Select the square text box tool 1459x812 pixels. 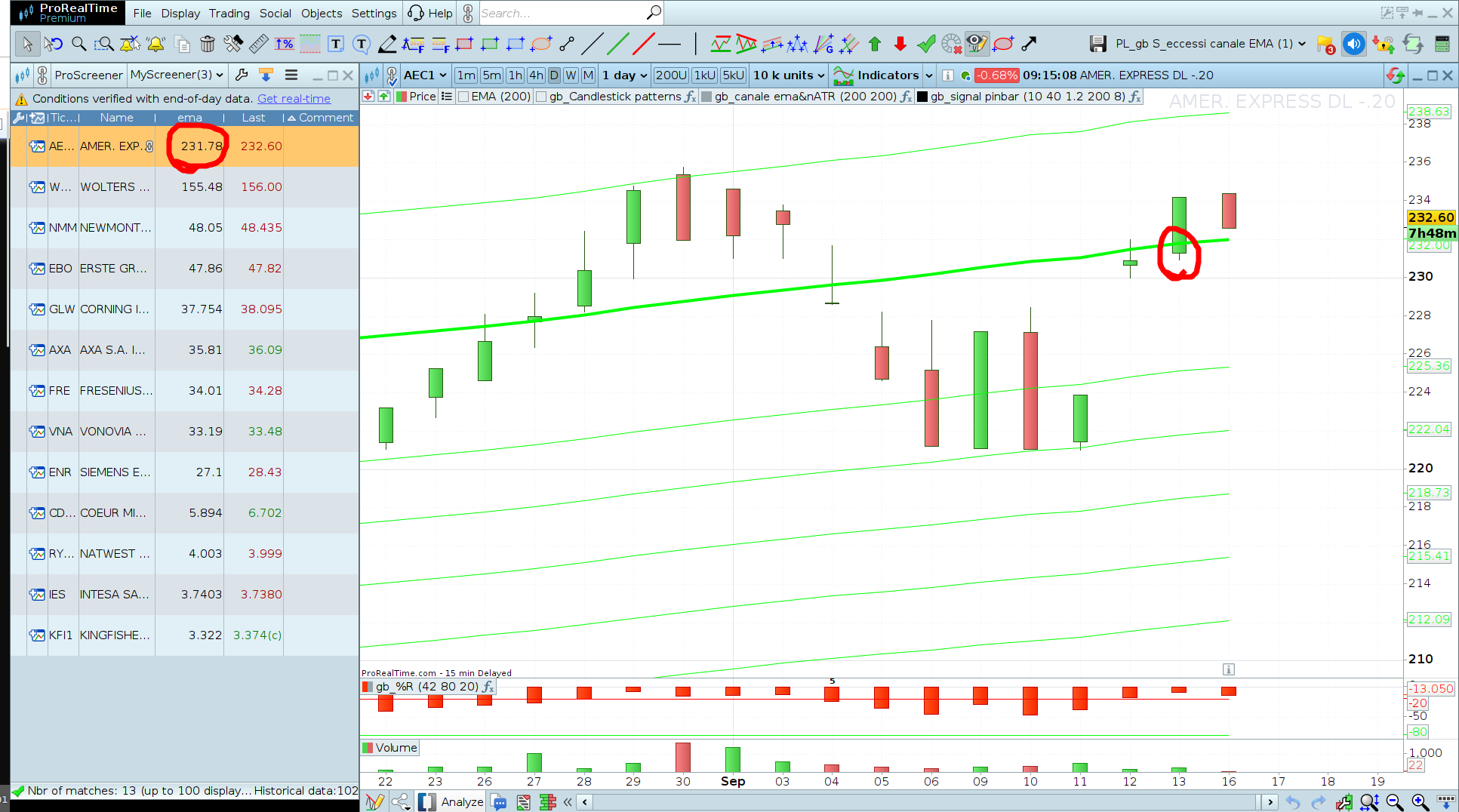(336, 44)
